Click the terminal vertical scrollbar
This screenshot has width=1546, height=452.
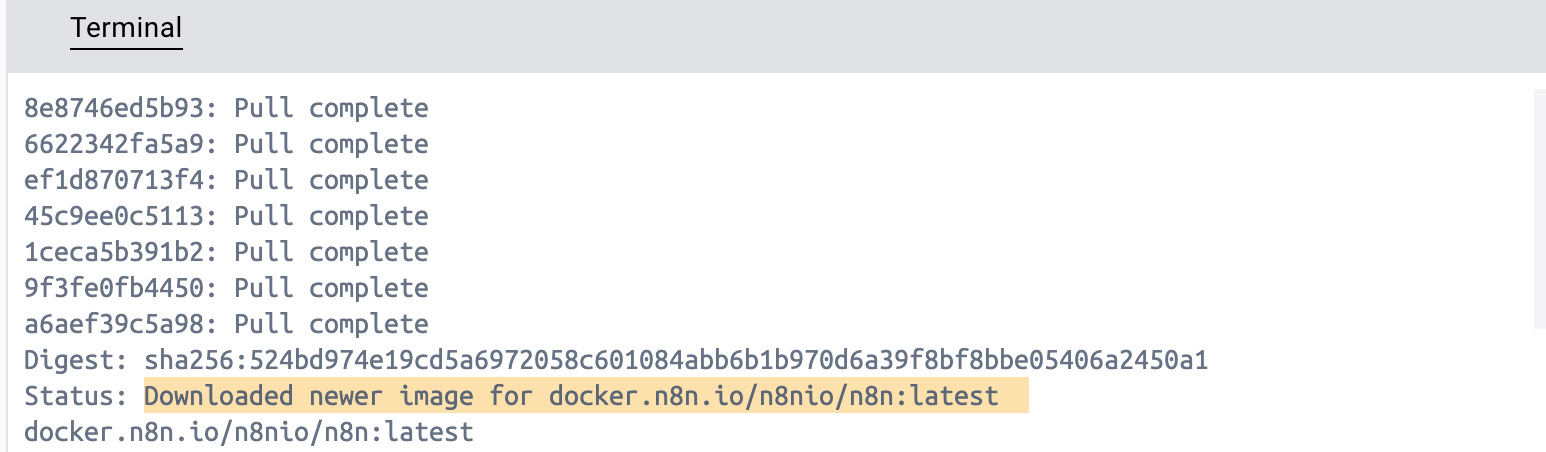[x=1538, y=208]
